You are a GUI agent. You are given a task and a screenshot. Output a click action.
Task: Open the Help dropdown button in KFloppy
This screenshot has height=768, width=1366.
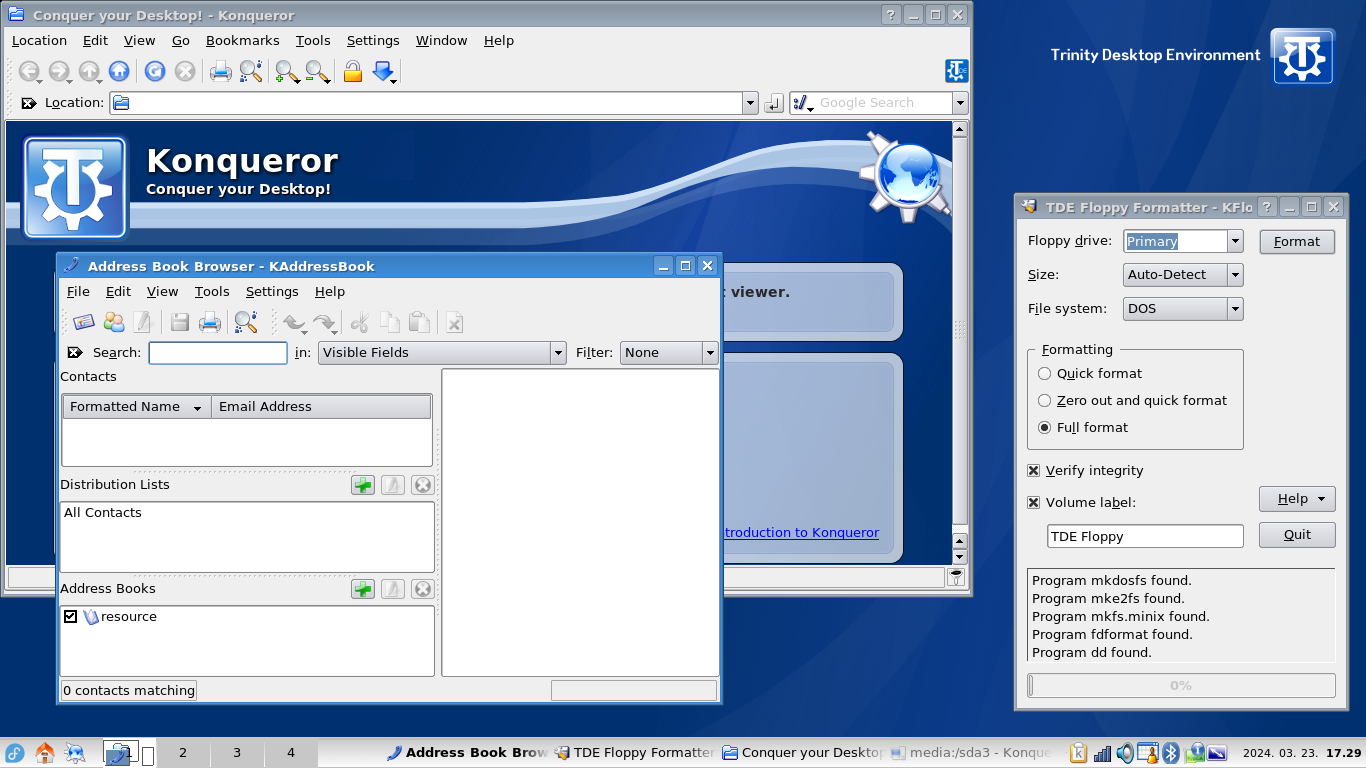[1297, 499]
